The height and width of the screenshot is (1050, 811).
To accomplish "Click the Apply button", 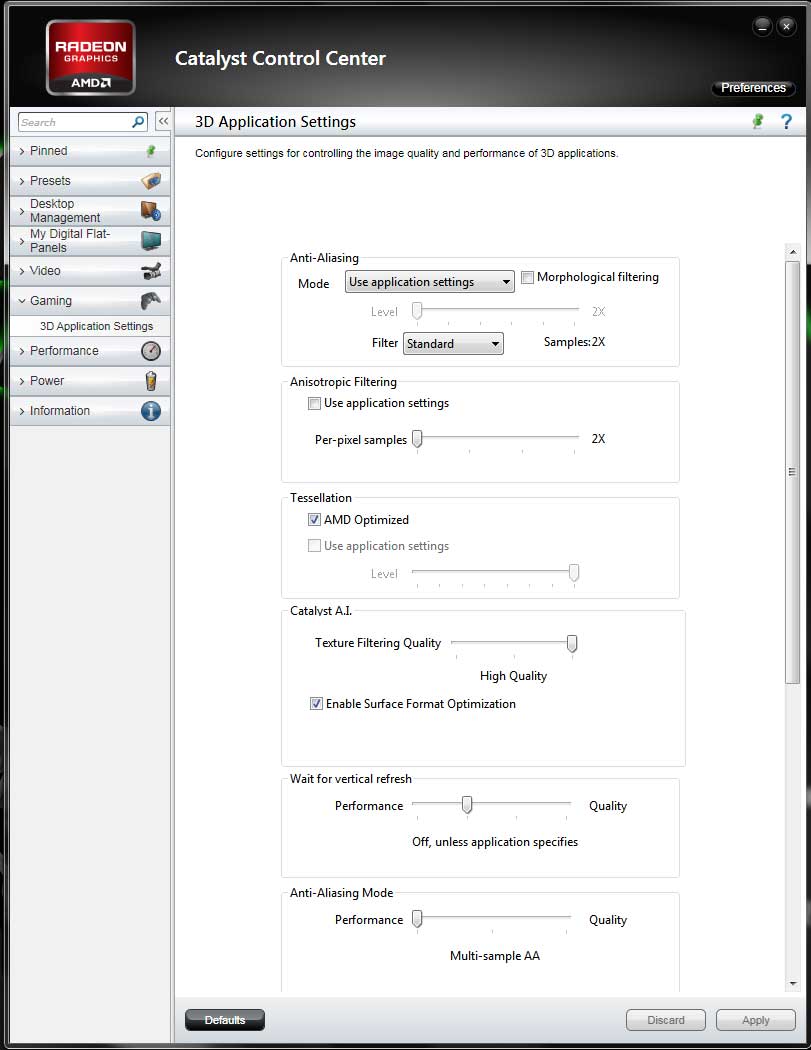I will tap(755, 1020).
